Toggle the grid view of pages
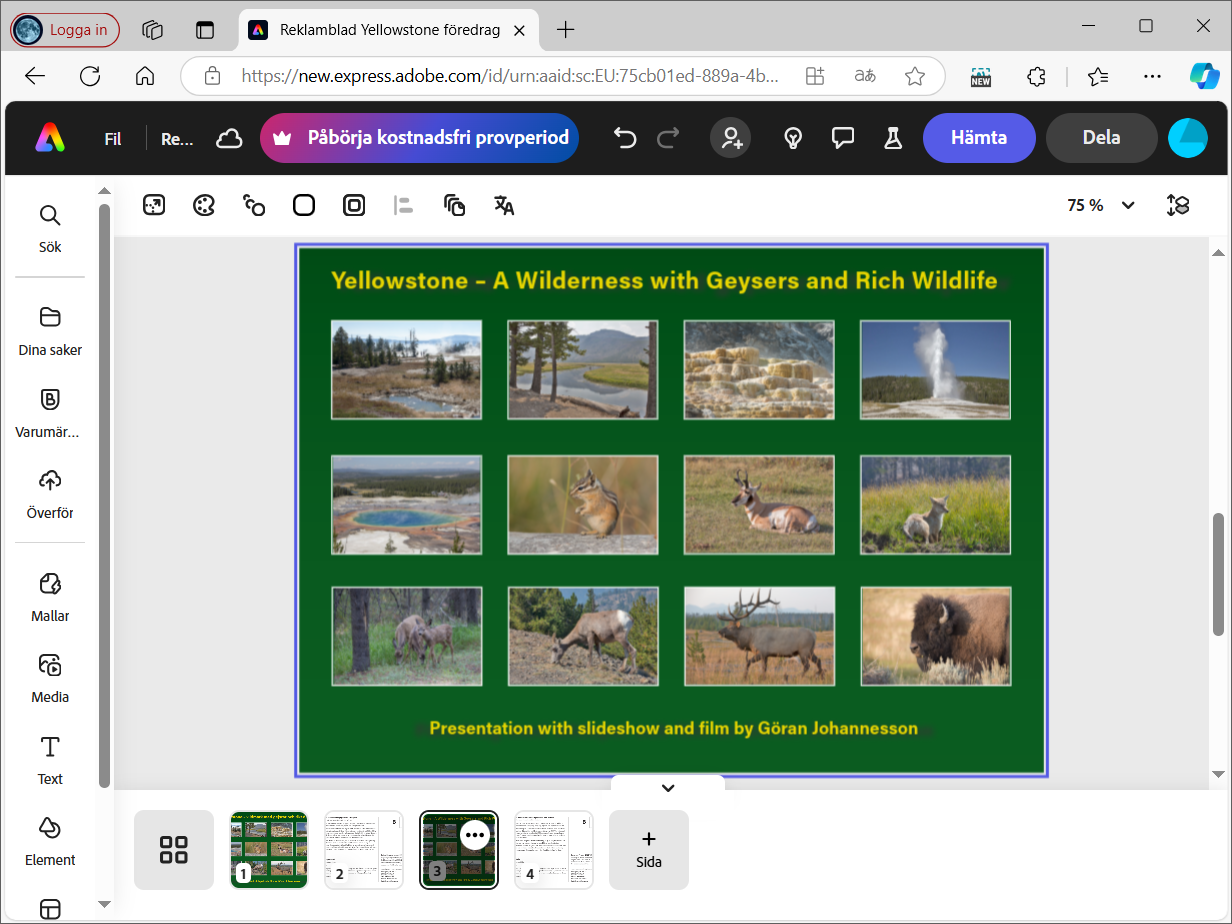 [x=174, y=850]
